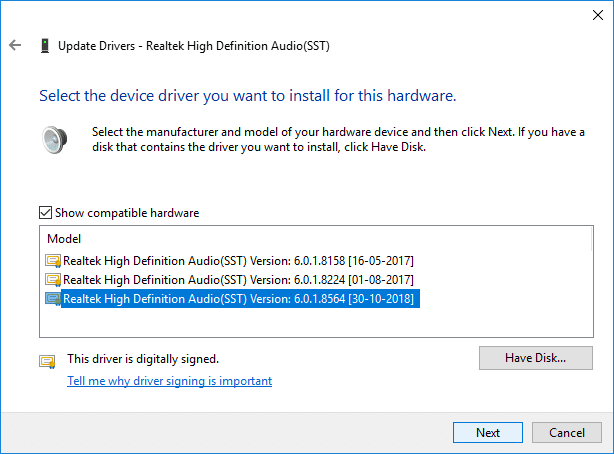Close the Update Drivers window
The height and width of the screenshot is (454, 614).
590,15
